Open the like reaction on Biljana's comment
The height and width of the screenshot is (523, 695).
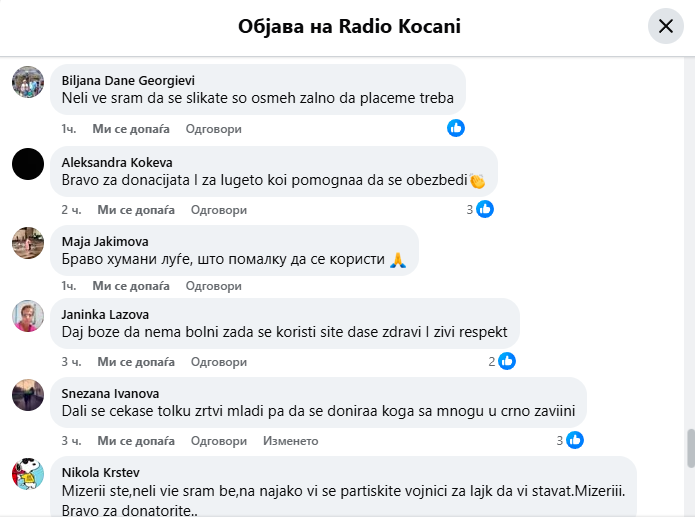(456, 128)
